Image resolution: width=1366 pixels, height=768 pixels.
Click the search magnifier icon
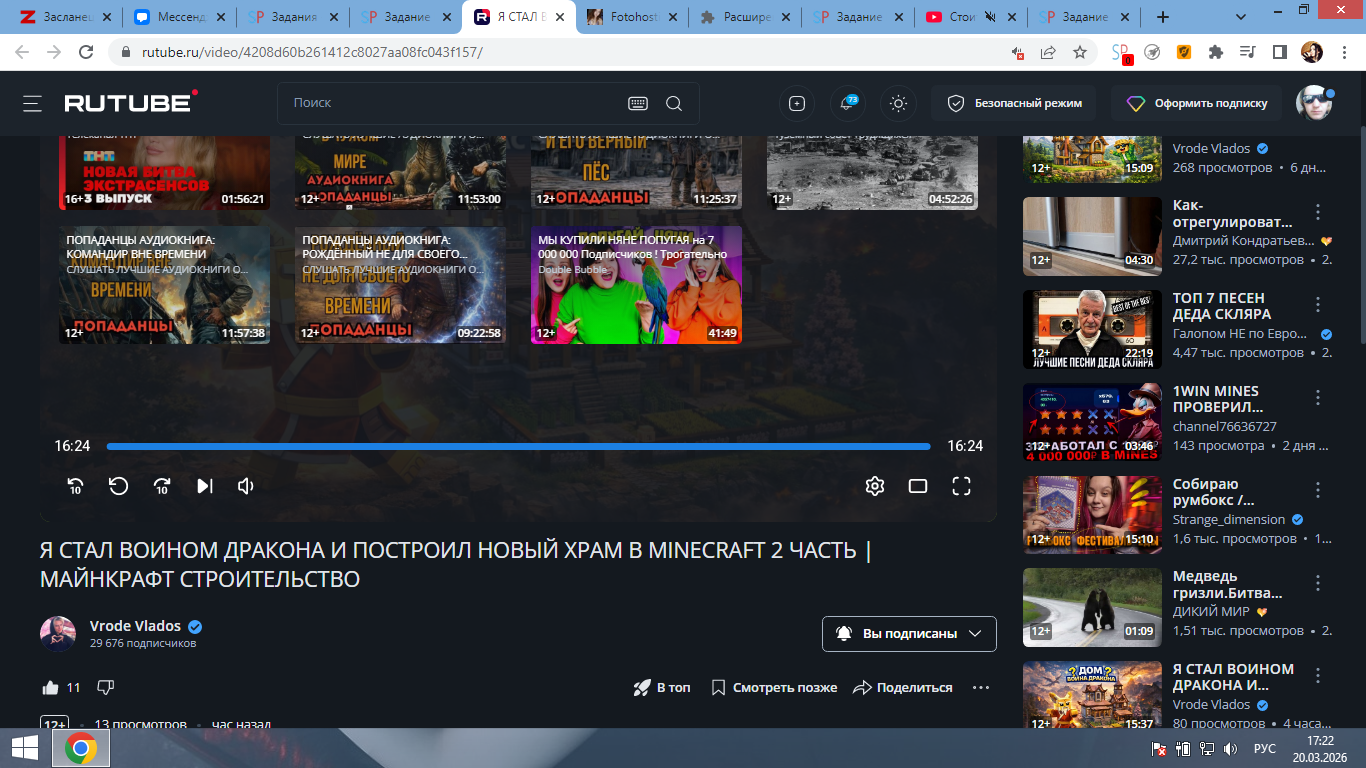coord(674,103)
